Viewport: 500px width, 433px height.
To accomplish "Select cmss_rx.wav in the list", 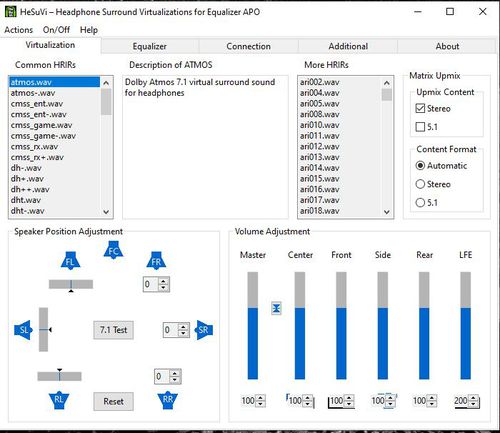I will (x=55, y=146).
